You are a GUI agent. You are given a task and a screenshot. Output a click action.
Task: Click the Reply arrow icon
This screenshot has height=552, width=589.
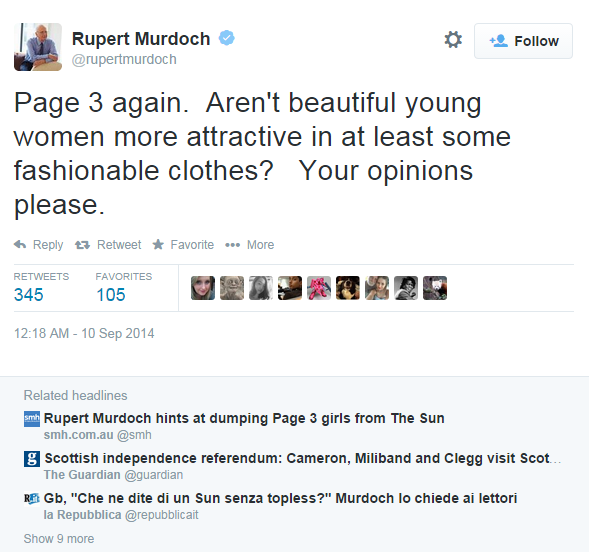coord(20,244)
